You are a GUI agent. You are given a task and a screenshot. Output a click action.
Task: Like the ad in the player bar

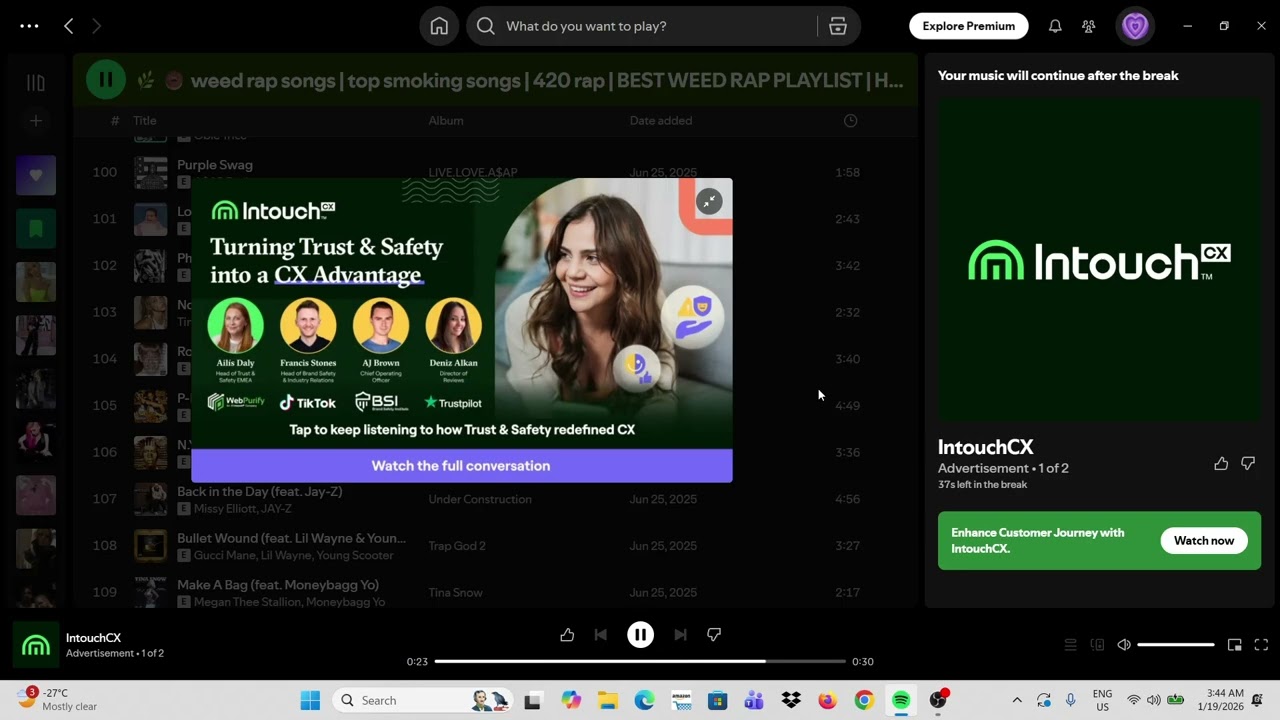[x=567, y=635]
